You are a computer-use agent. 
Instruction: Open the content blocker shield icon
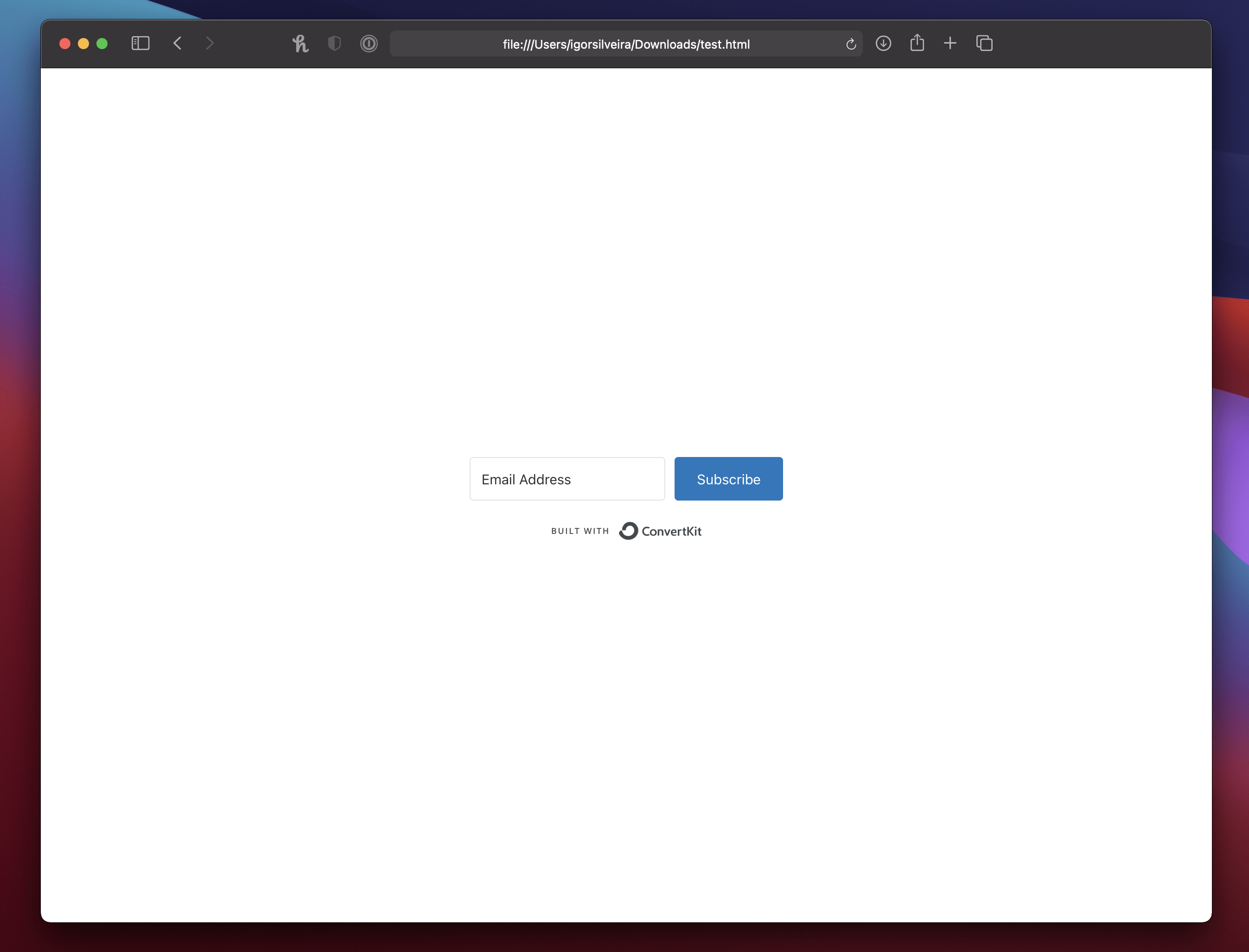pos(334,43)
